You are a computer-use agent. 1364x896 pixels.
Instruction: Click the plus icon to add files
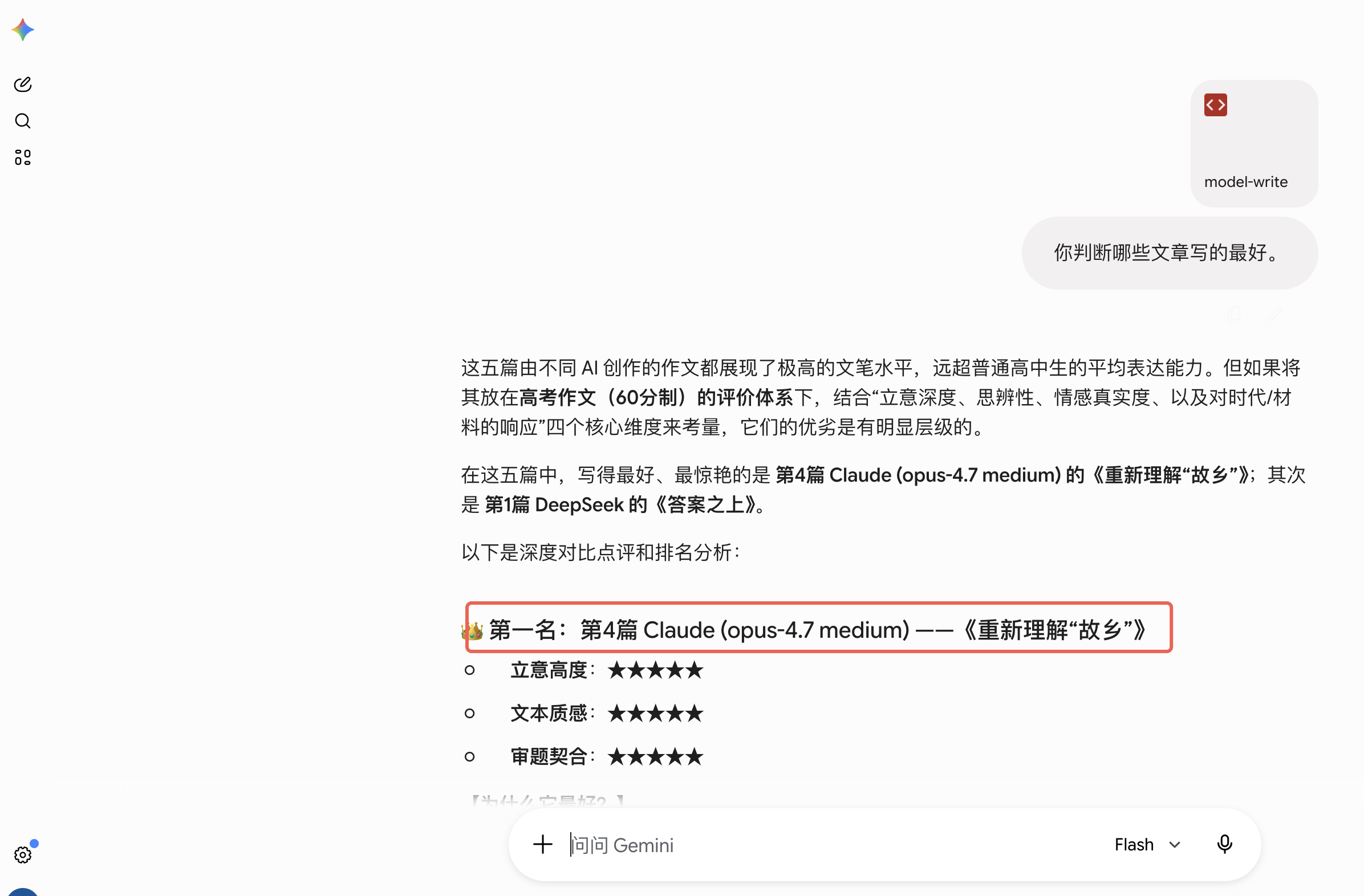pos(542,845)
